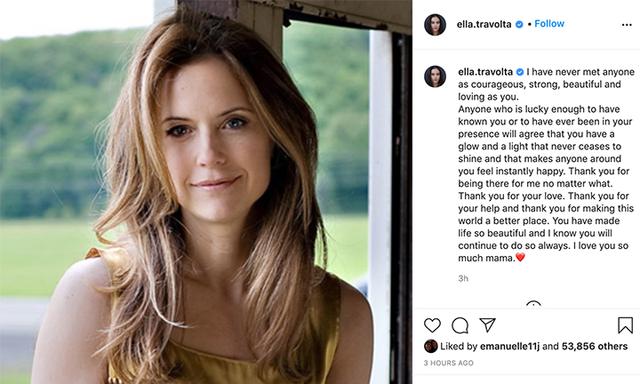Click the verified badge beside the caption username
This screenshot has width=640, height=384.
click(520, 72)
